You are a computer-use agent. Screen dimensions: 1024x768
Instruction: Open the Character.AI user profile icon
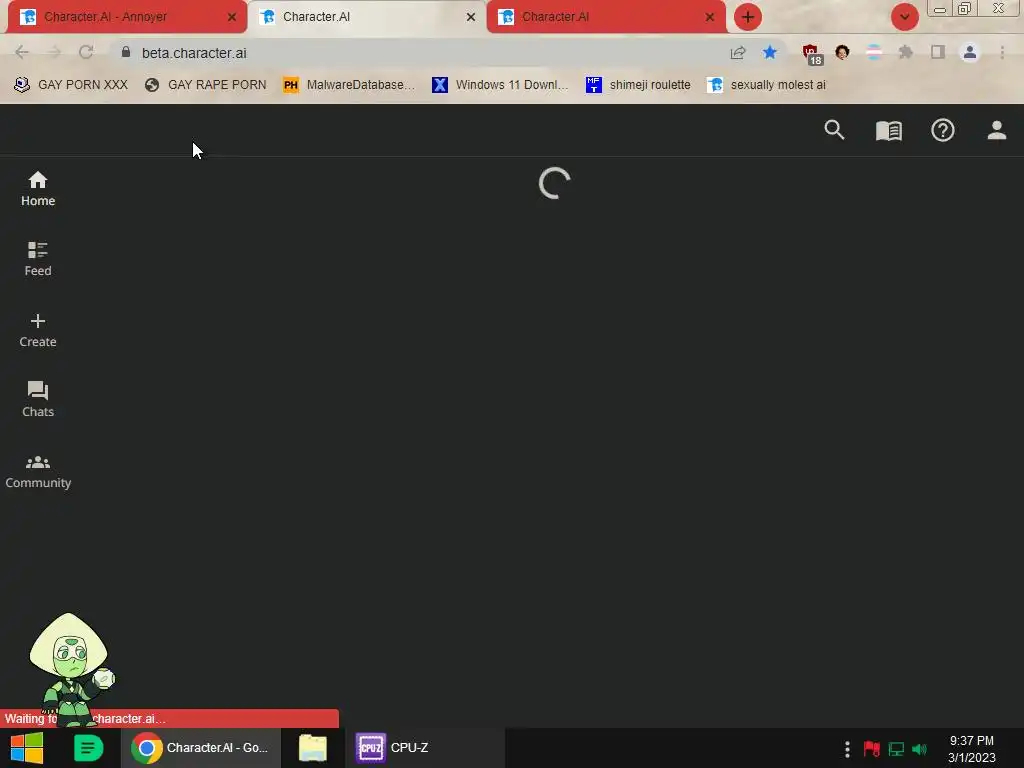[x=996, y=130]
